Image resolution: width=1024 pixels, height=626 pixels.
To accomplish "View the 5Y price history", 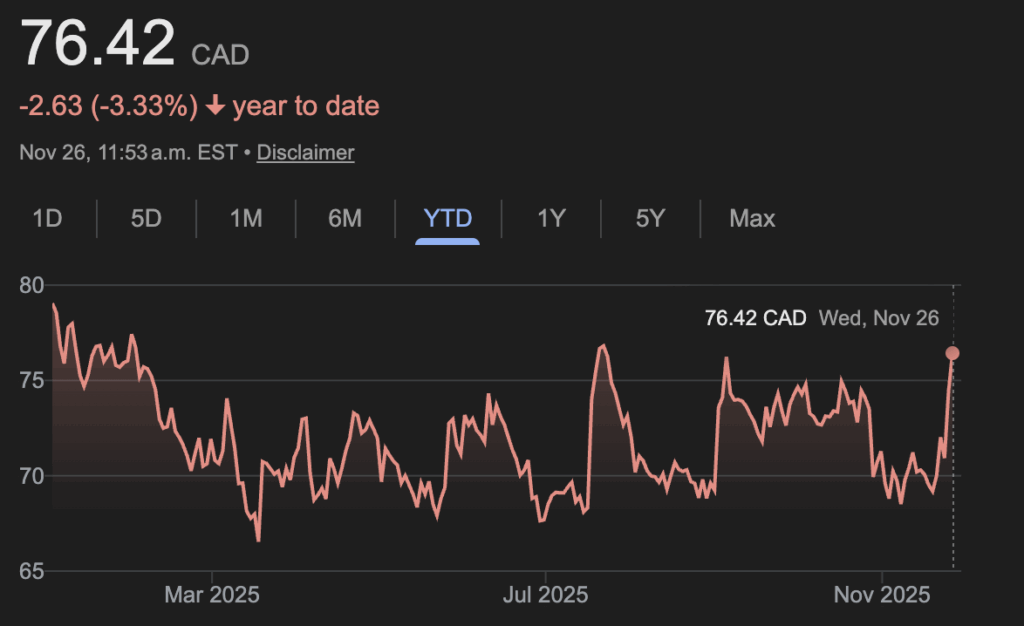I will pos(650,218).
